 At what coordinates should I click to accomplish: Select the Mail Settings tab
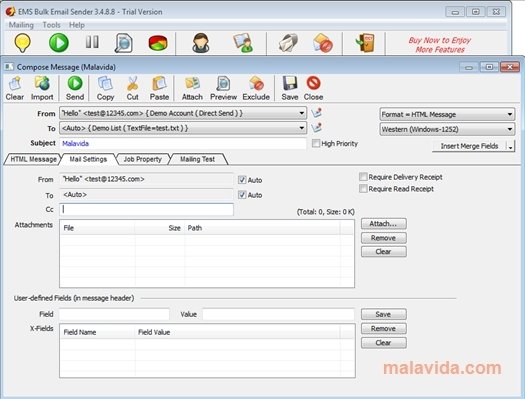pyautogui.click(x=88, y=159)
